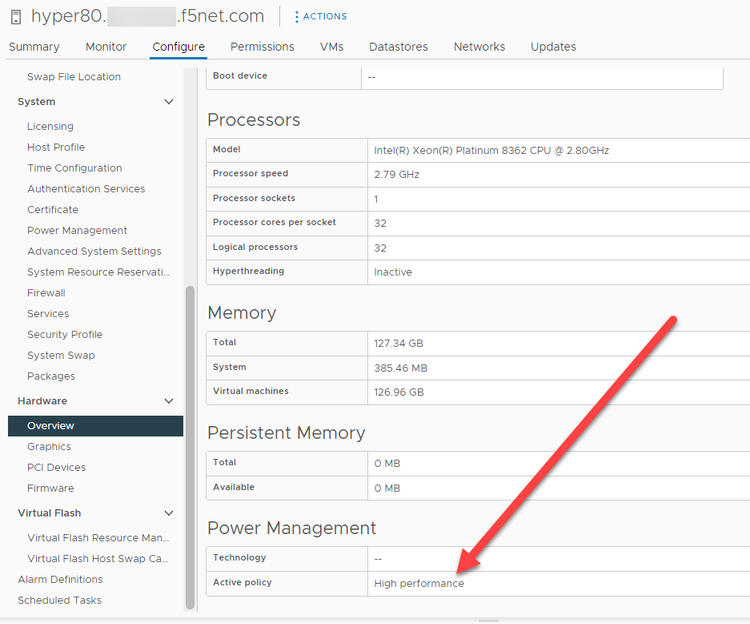Collapse the System section chevron

coord(169,102)
